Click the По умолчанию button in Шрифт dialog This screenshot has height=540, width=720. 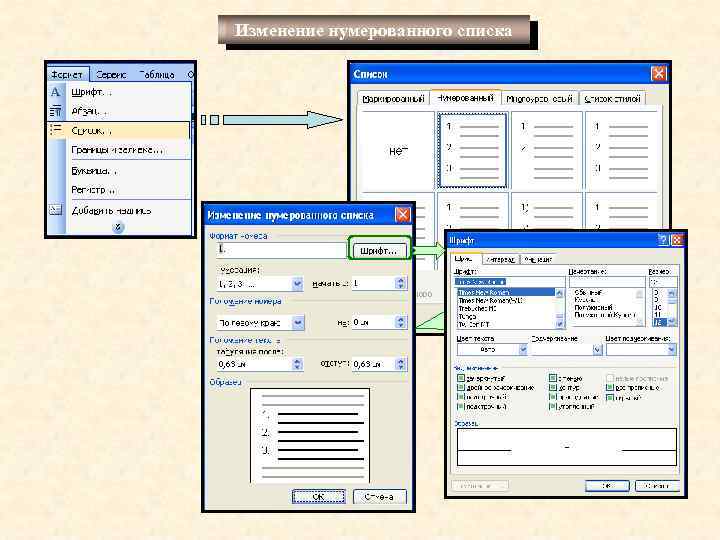pyautogui.click(x=480, y=485)
